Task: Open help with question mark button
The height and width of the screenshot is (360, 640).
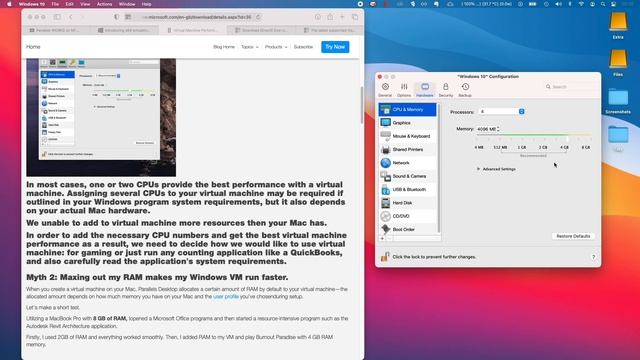Action: click(593, 257)
